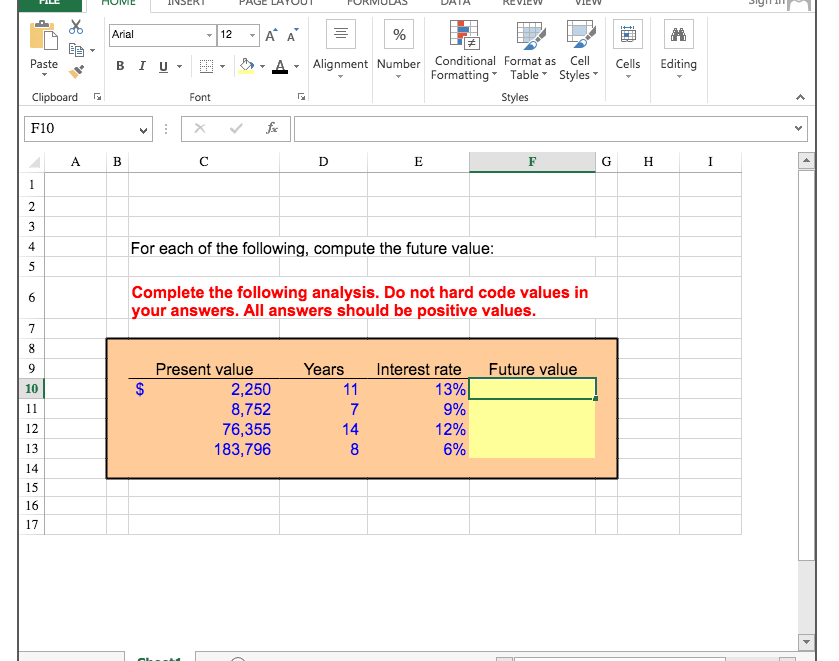The height and width of the screenshot is (661, 839).
Task: Select the Format Painter icon
Action: 76,71
